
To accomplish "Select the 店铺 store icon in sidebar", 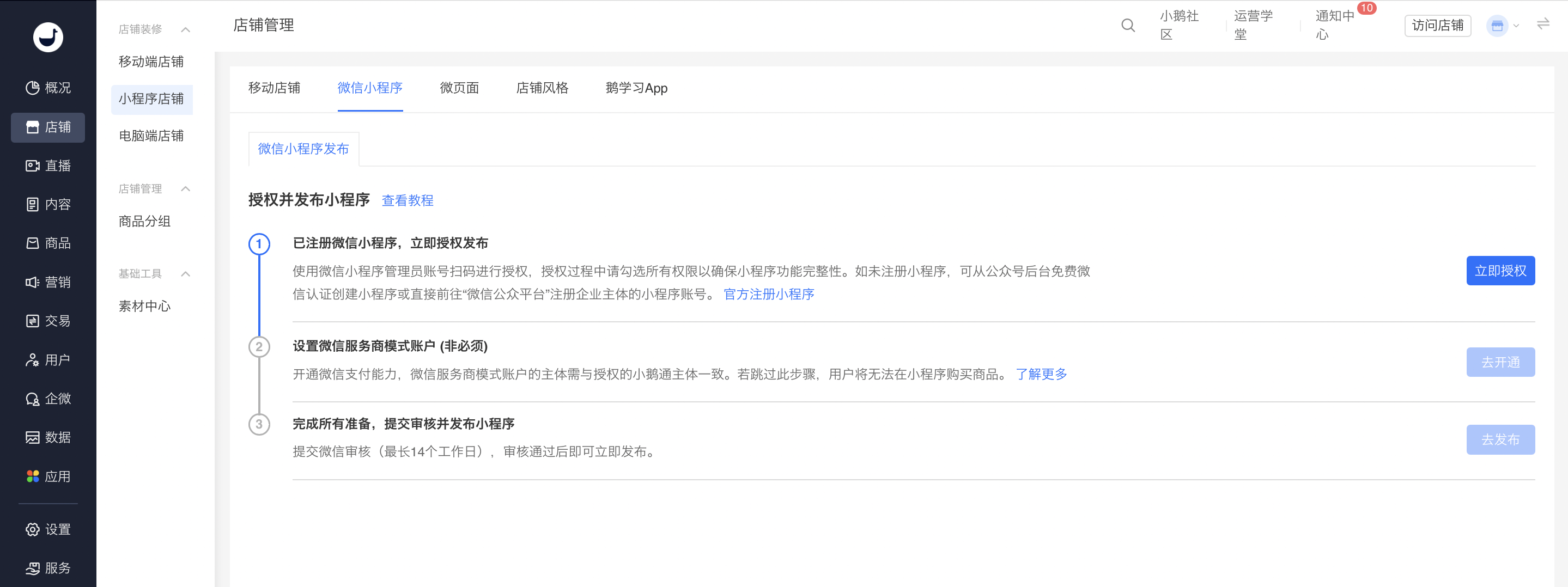I will click(33, 127).
